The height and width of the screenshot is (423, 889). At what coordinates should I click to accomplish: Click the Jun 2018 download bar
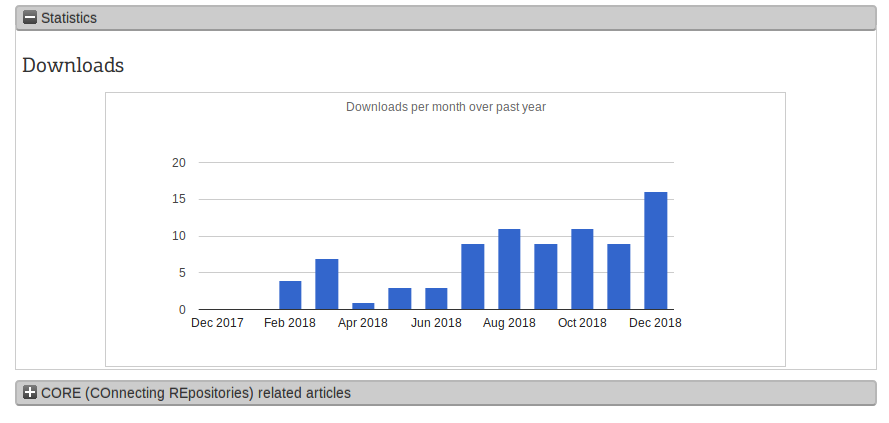click(436, 298)
